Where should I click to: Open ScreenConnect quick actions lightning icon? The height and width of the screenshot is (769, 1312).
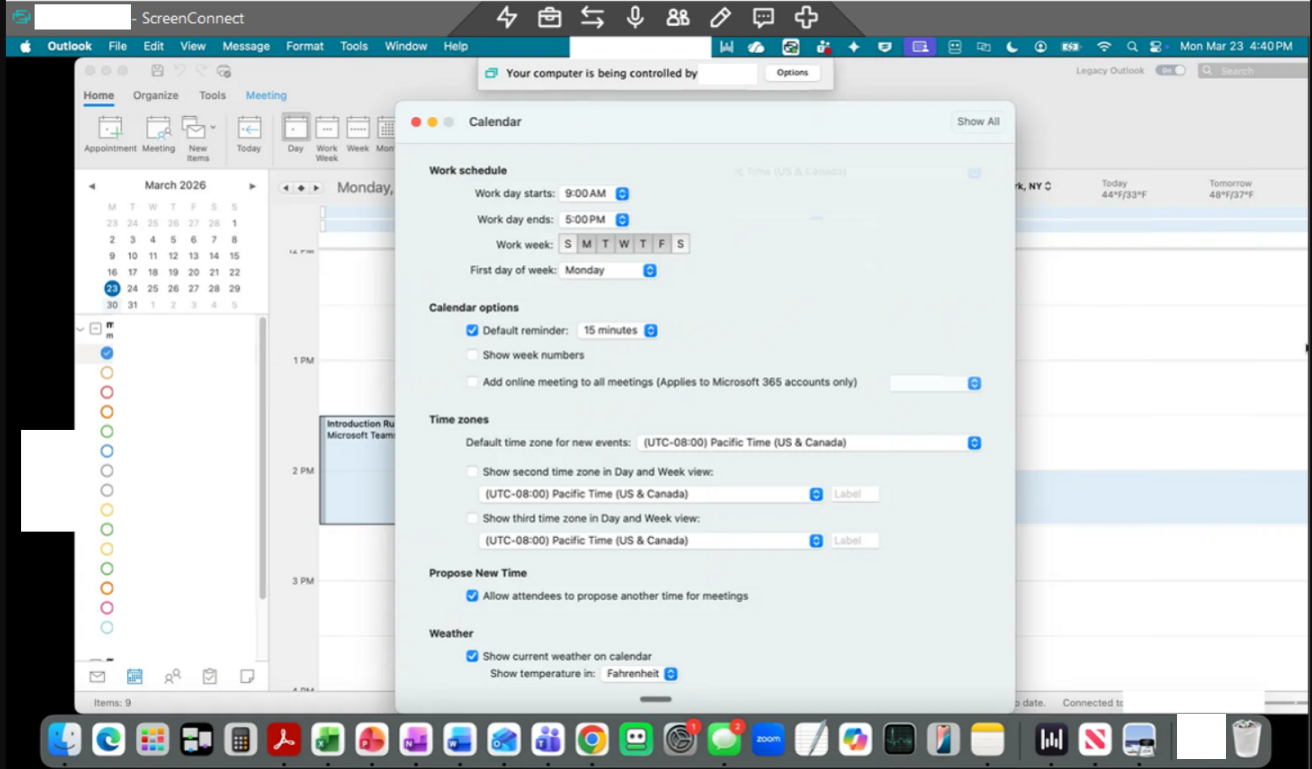coord(507,17)
